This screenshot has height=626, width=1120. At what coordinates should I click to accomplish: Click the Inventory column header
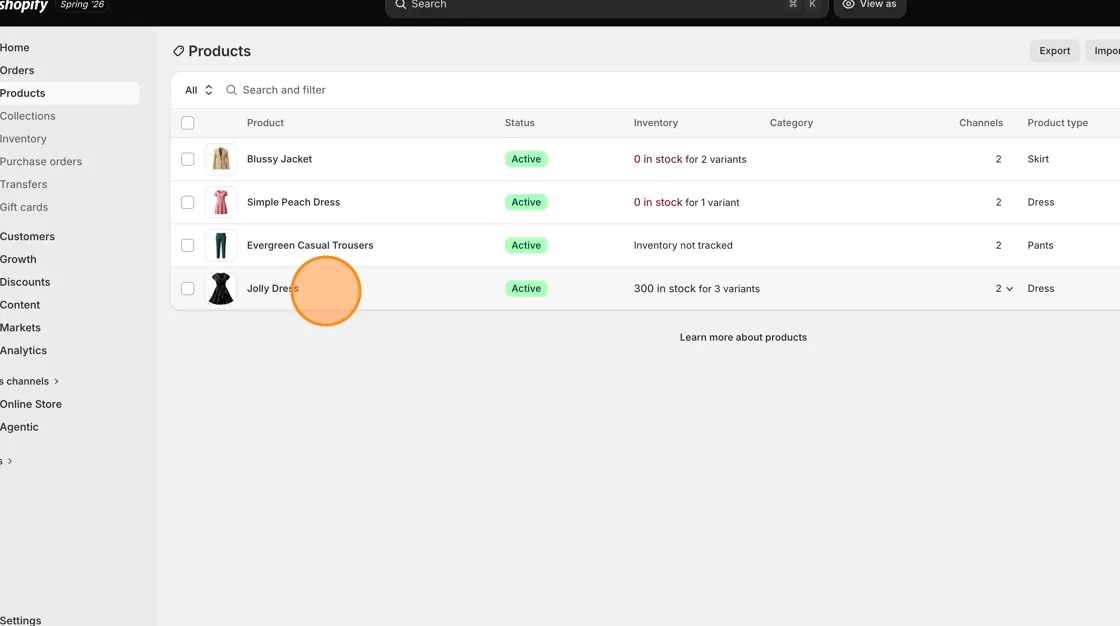656,123
